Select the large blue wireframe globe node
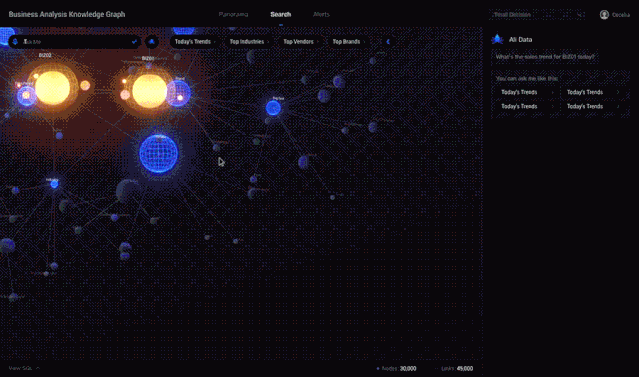The image size is (639, 377). point(159,153)
